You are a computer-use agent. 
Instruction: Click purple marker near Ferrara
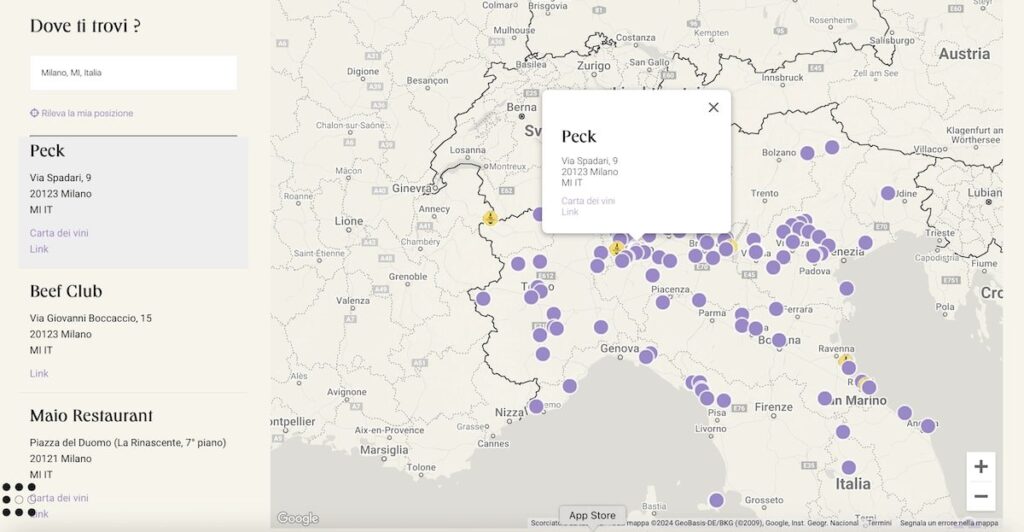pos(776,309)
